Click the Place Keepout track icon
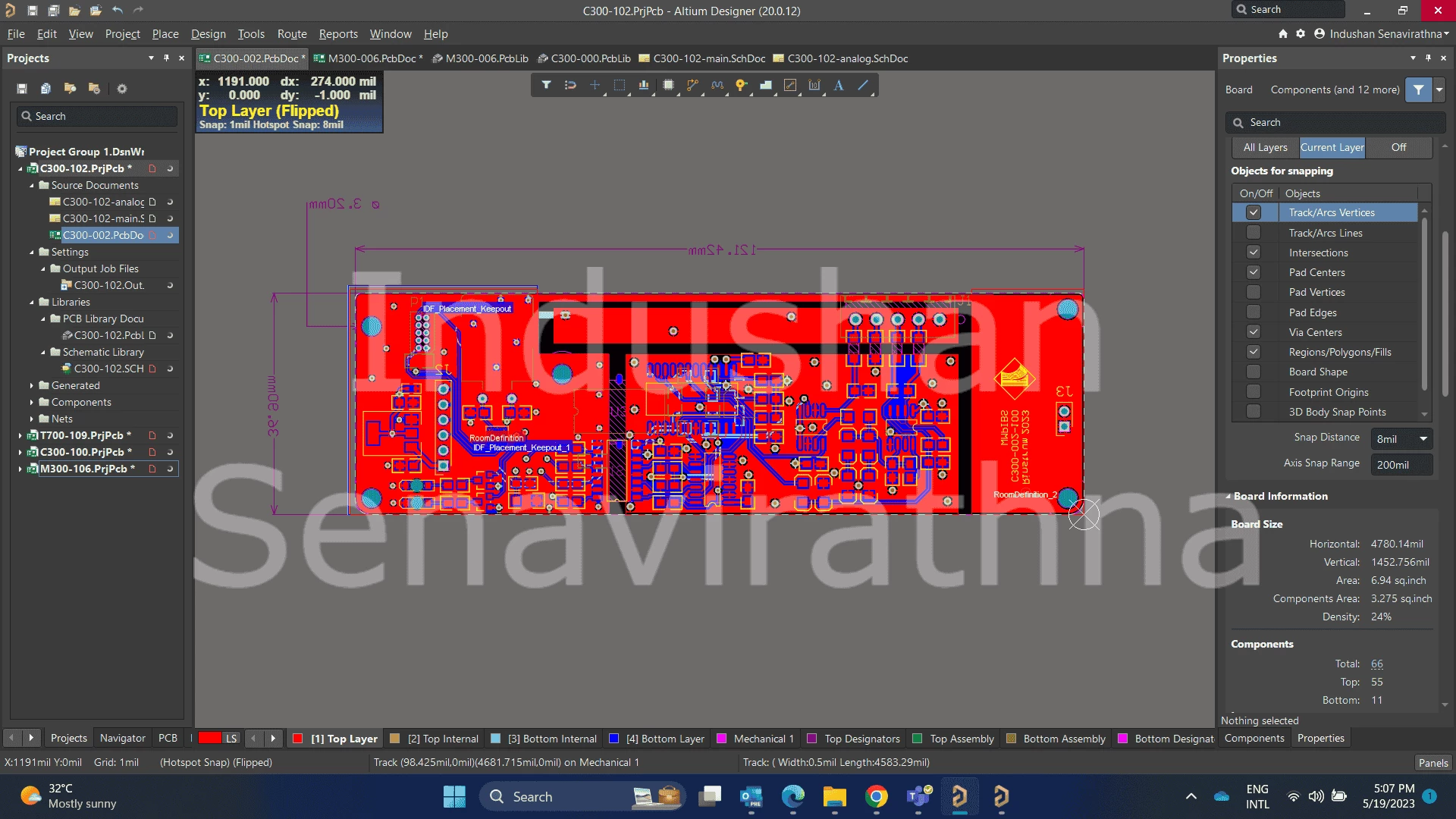The image size is (1456, 819). [x=790, y=86]
